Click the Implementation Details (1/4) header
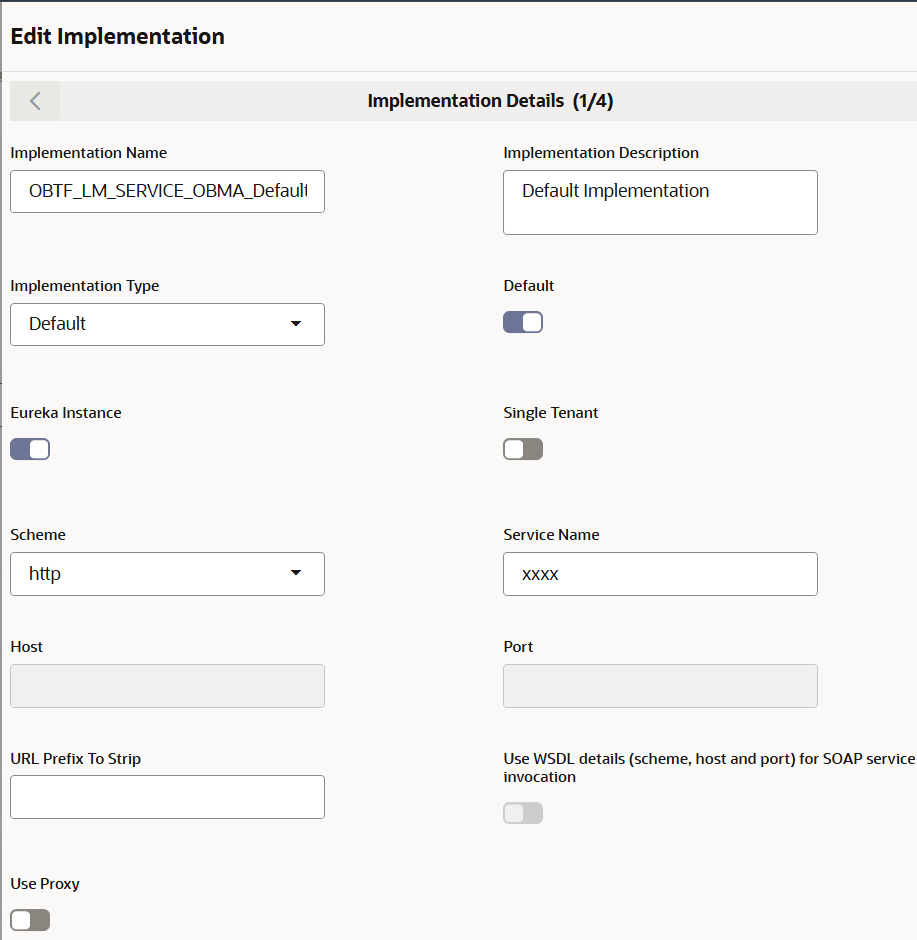The image size is (917, 940). pyautogui.click(x=497, y=101)
